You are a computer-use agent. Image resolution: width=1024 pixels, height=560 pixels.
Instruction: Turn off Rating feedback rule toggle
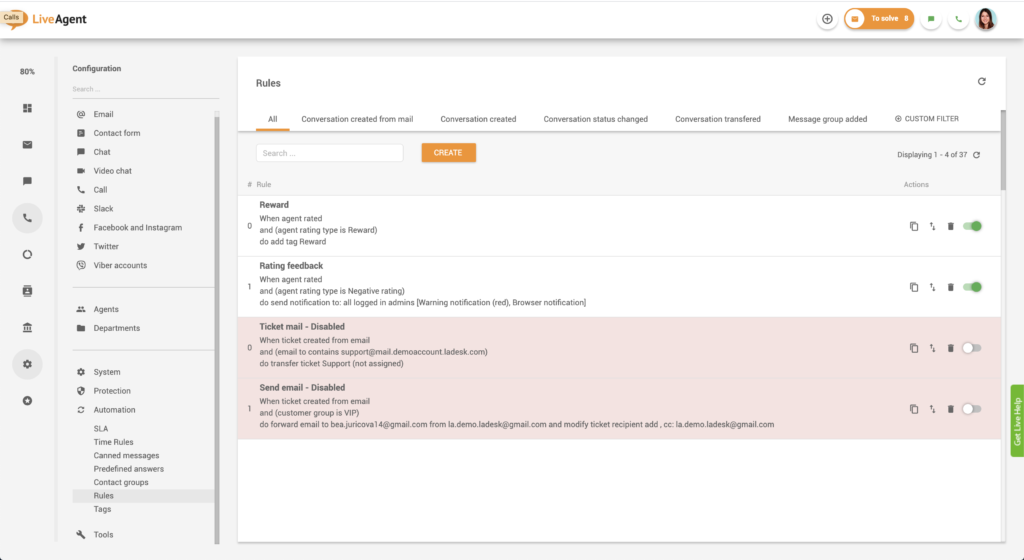pos(972,287)
